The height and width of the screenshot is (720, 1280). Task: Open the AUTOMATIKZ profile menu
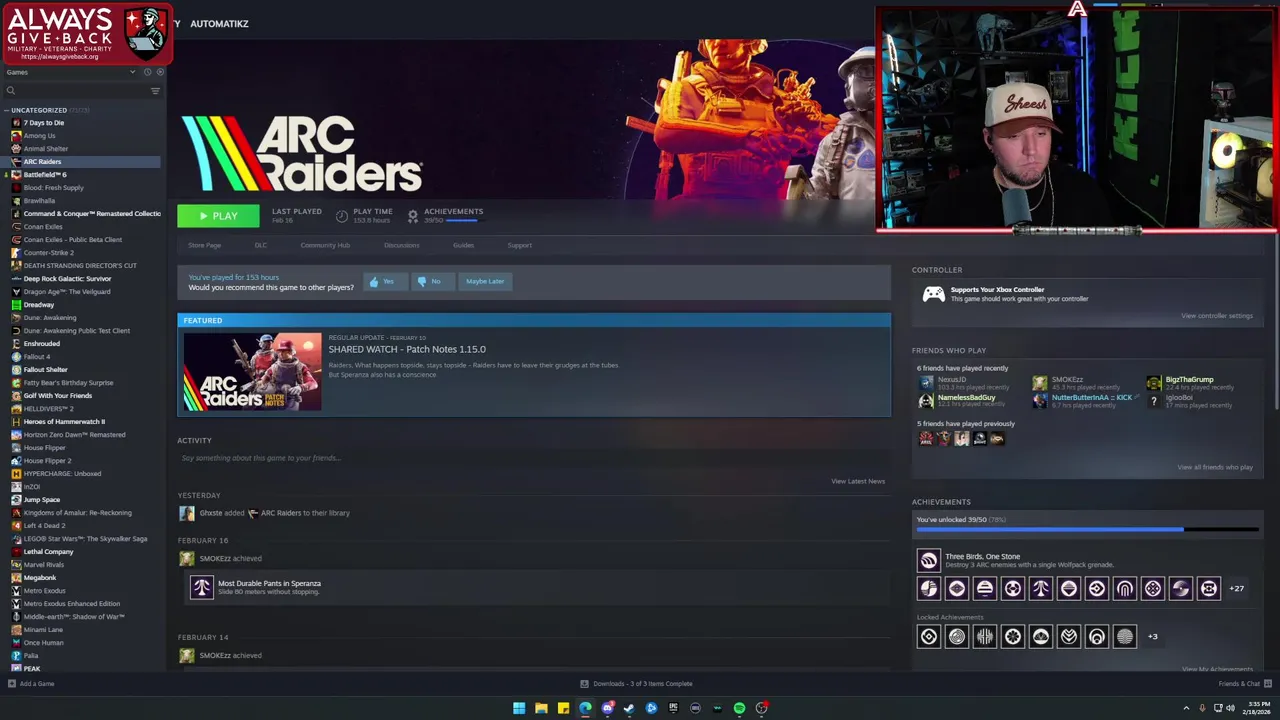click(x=219, y=23)
